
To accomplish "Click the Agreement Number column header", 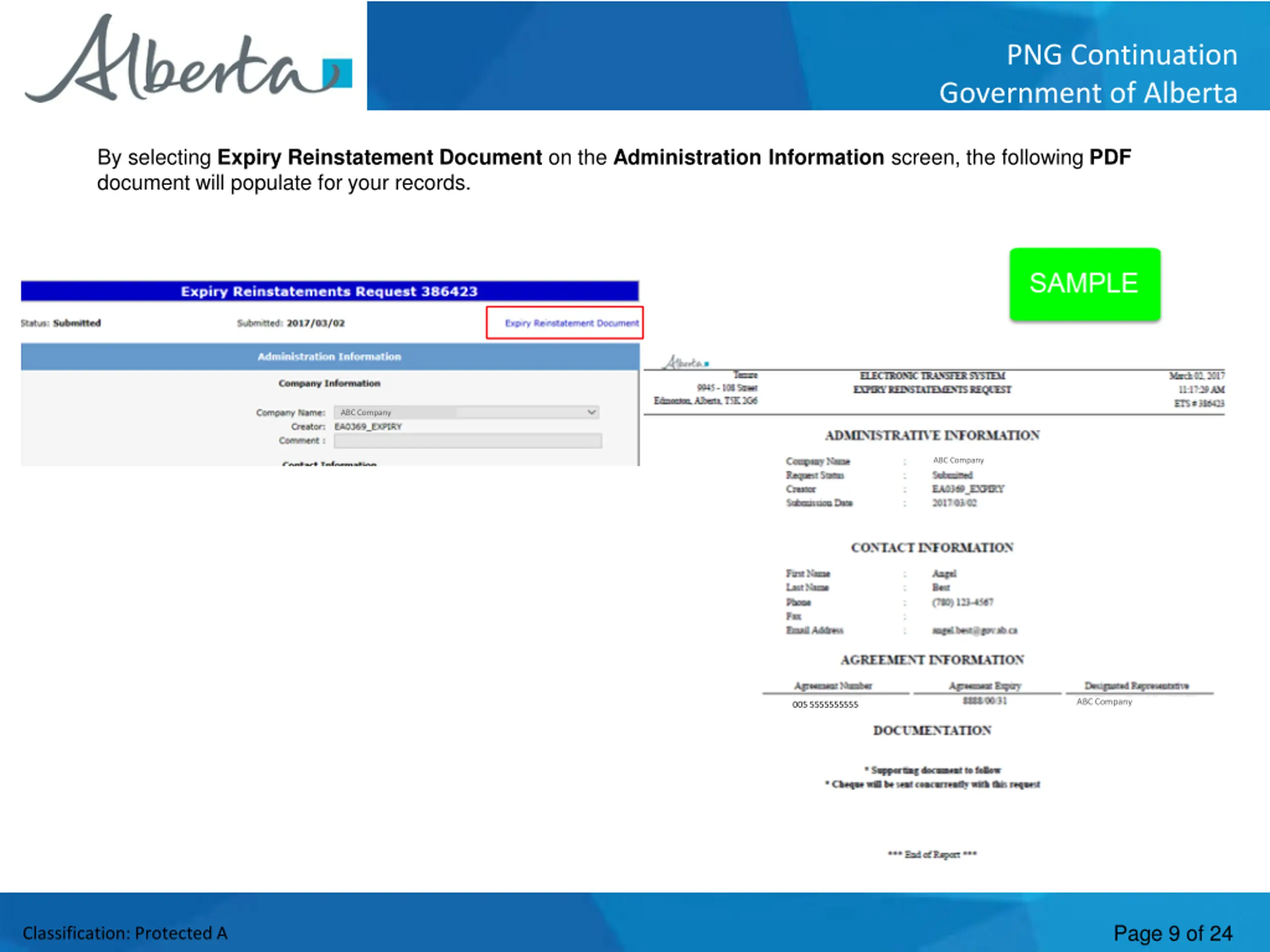I will pyautogui.click(x=832, y=686).
